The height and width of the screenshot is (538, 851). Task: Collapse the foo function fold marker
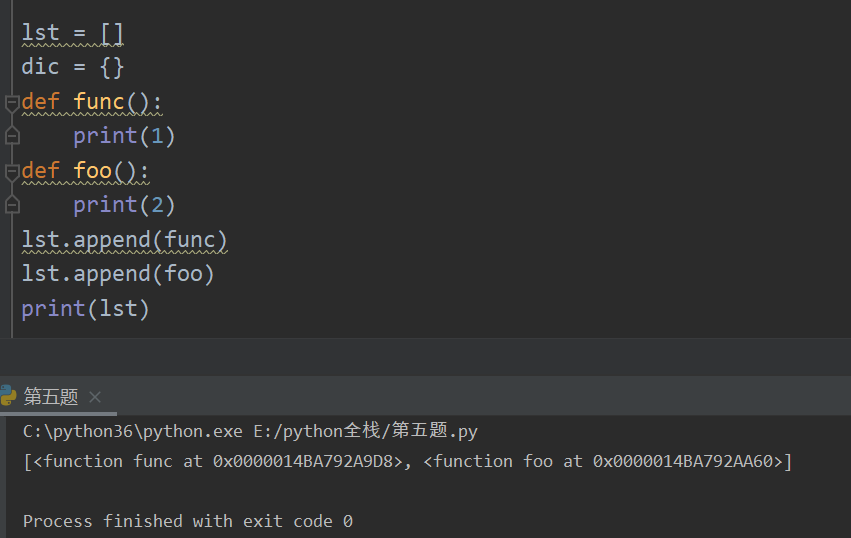click(11, 171)
